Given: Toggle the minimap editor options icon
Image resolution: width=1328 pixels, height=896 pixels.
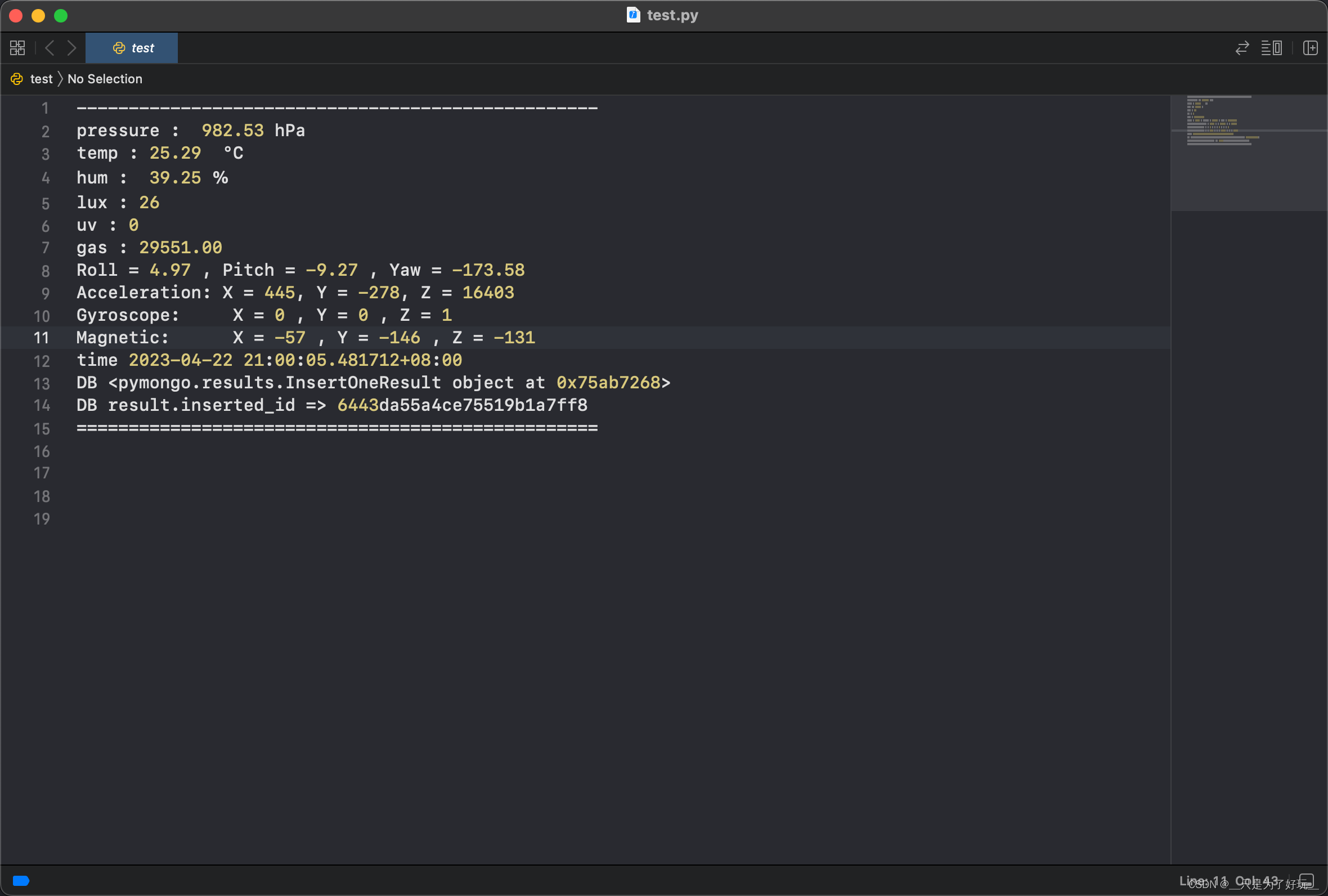Looking at the screenshot, I should [x=1272, y=48].
